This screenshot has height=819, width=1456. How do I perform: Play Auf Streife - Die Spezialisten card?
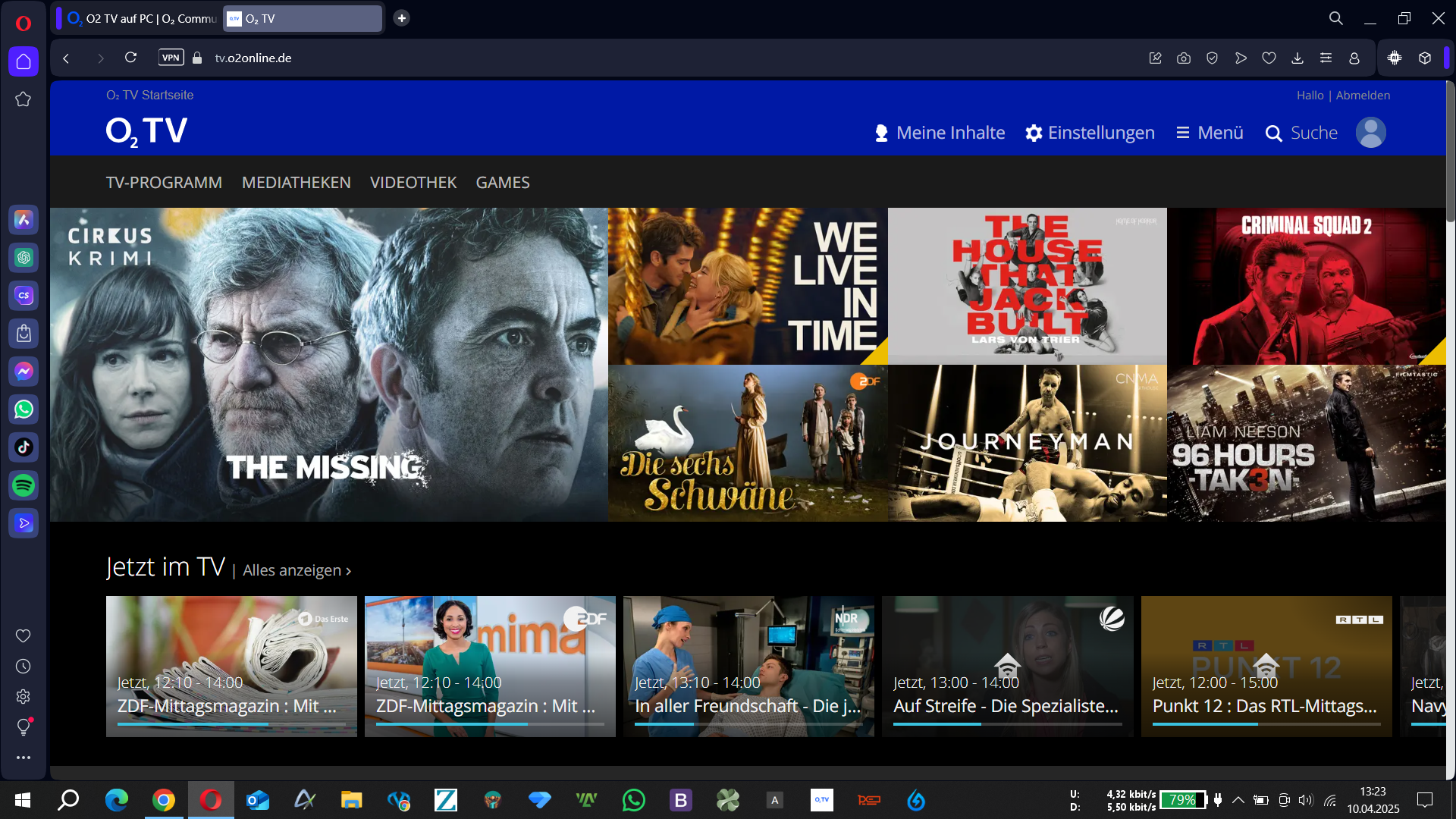pyautogui.click(x=1007, y=666)
